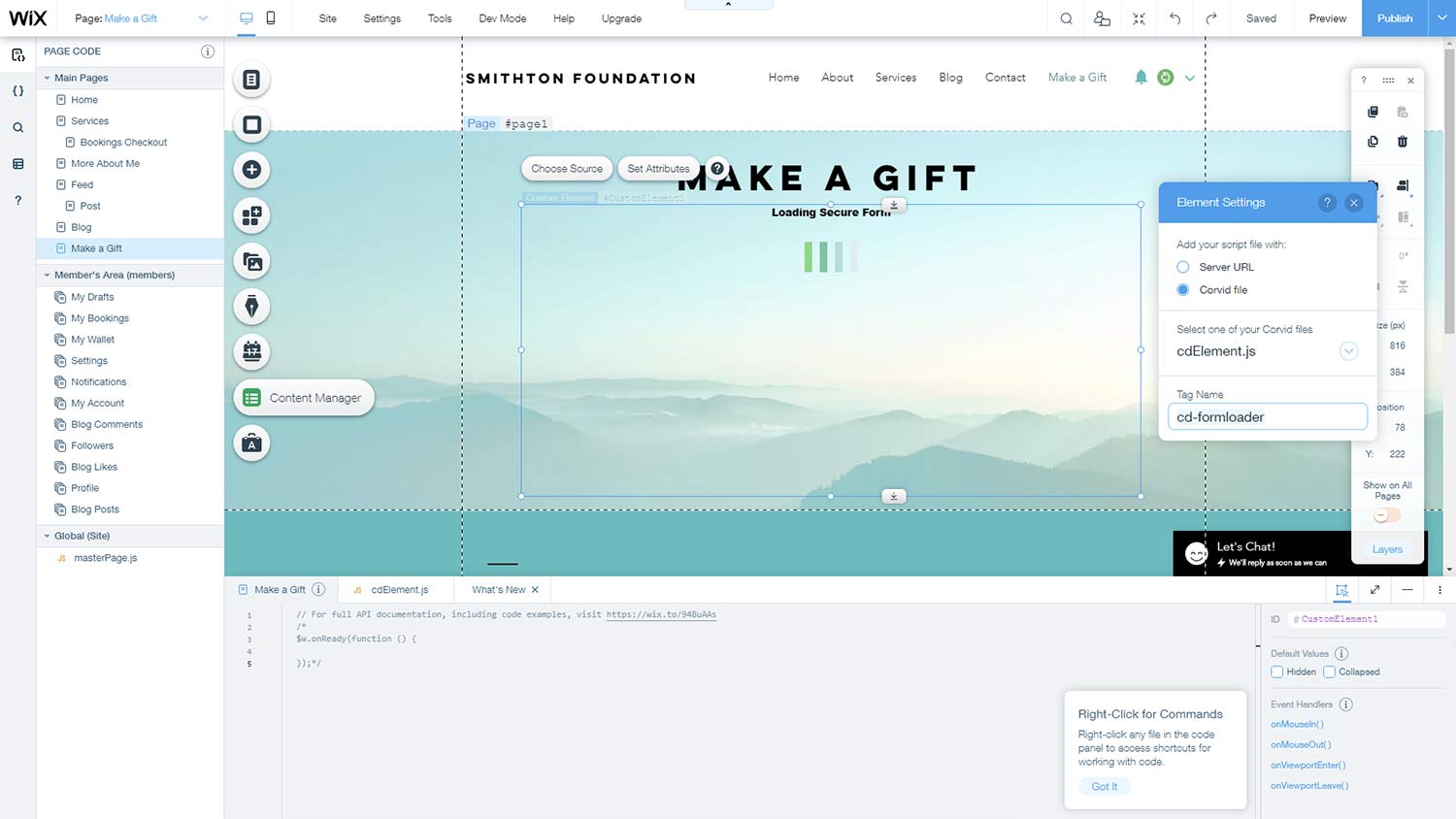Click the Choose Source button

567,168
